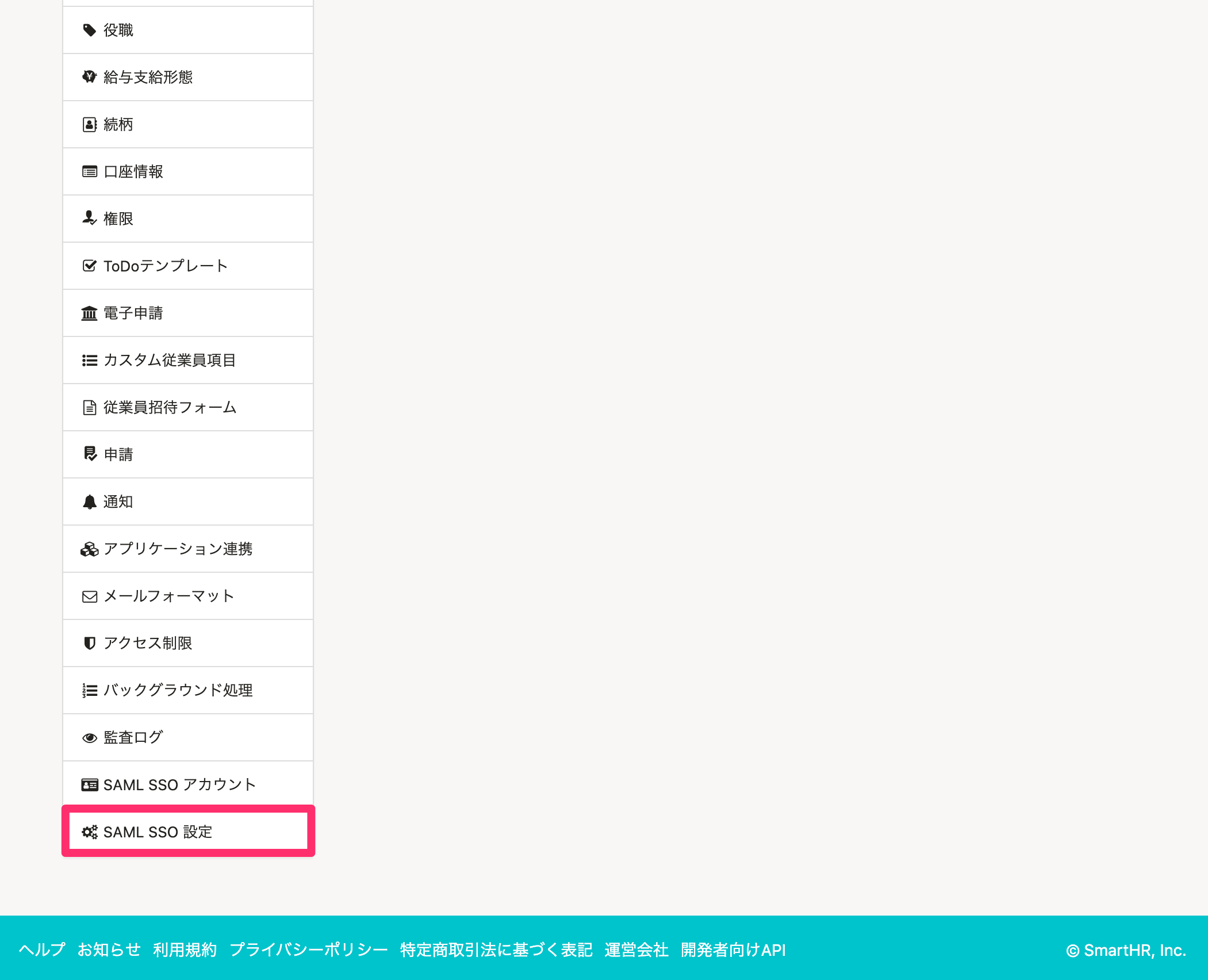The image size is (1208, 980).
Task: Open SAML SSO アカウント settings
Action: pyautogui.click(x=188, y=784)
